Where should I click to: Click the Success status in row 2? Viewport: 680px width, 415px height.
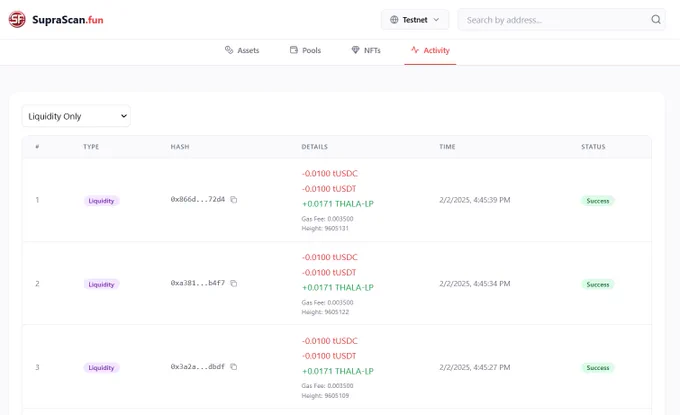598,284
